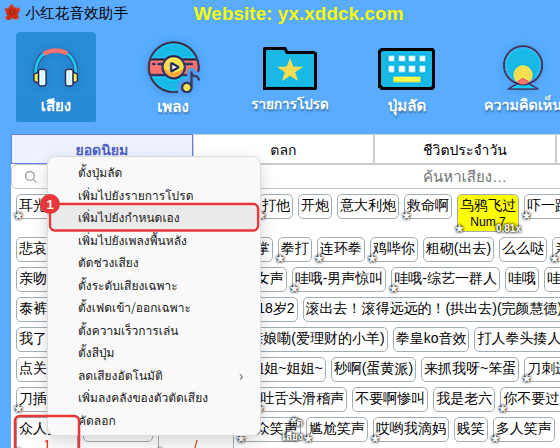Click the red flower app logo
Image resolution: width=560 pixels, height=448 pixels.
[x=12, y=13]
